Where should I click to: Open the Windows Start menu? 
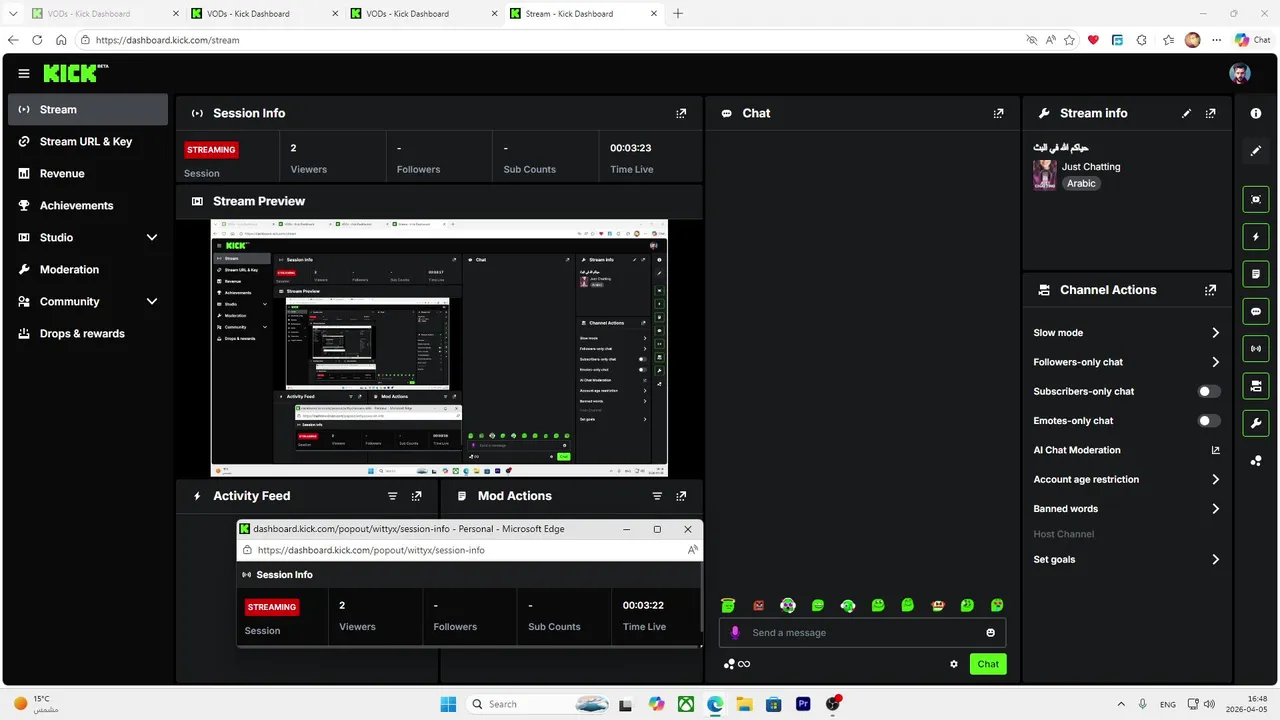pos(448,704)
